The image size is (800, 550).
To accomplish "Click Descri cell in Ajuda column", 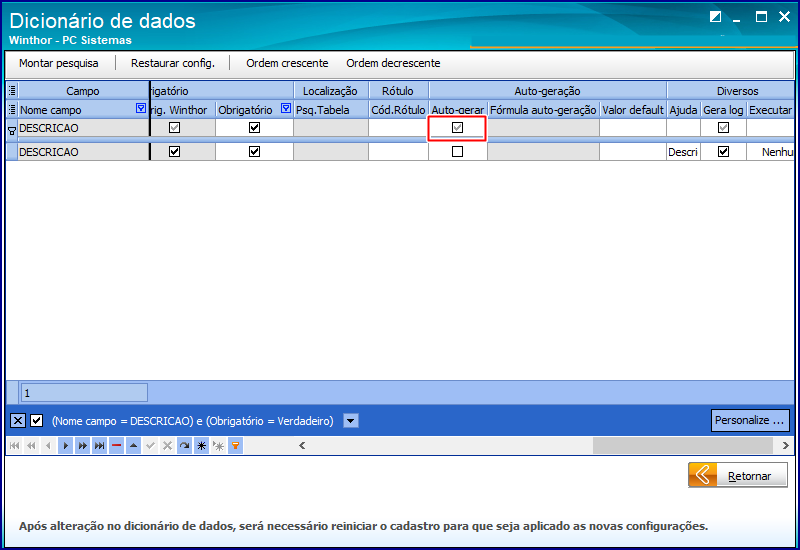I will pyautogui.click(x=683, y=152).
